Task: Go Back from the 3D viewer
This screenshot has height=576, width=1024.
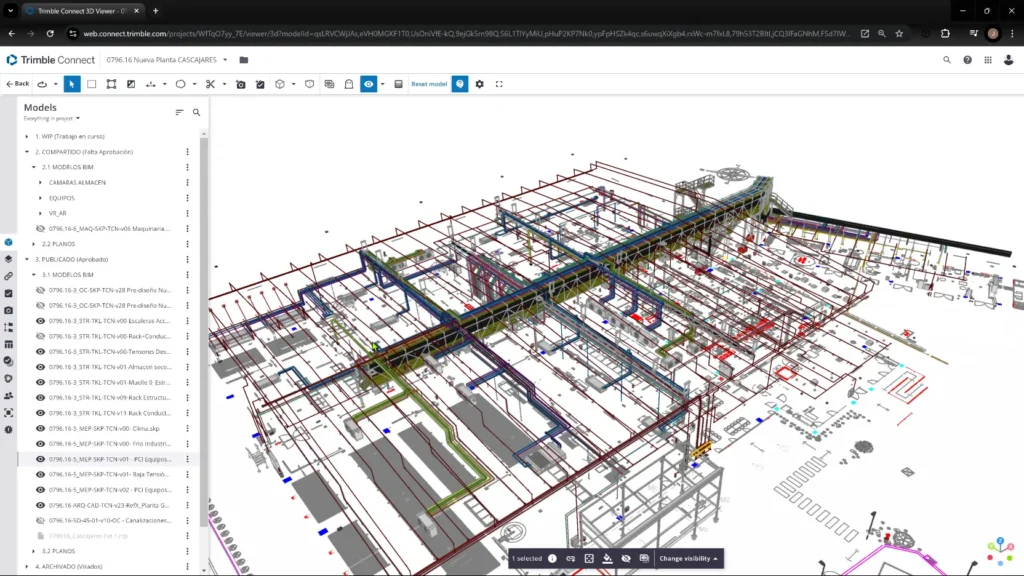Action: [18, 84]
